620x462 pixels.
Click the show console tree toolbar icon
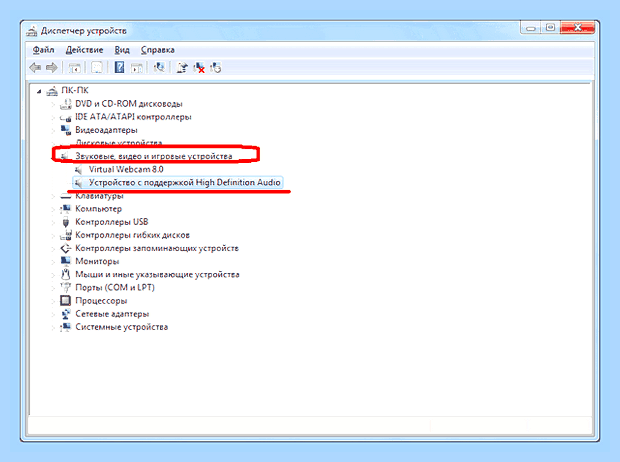coord(74,68)
